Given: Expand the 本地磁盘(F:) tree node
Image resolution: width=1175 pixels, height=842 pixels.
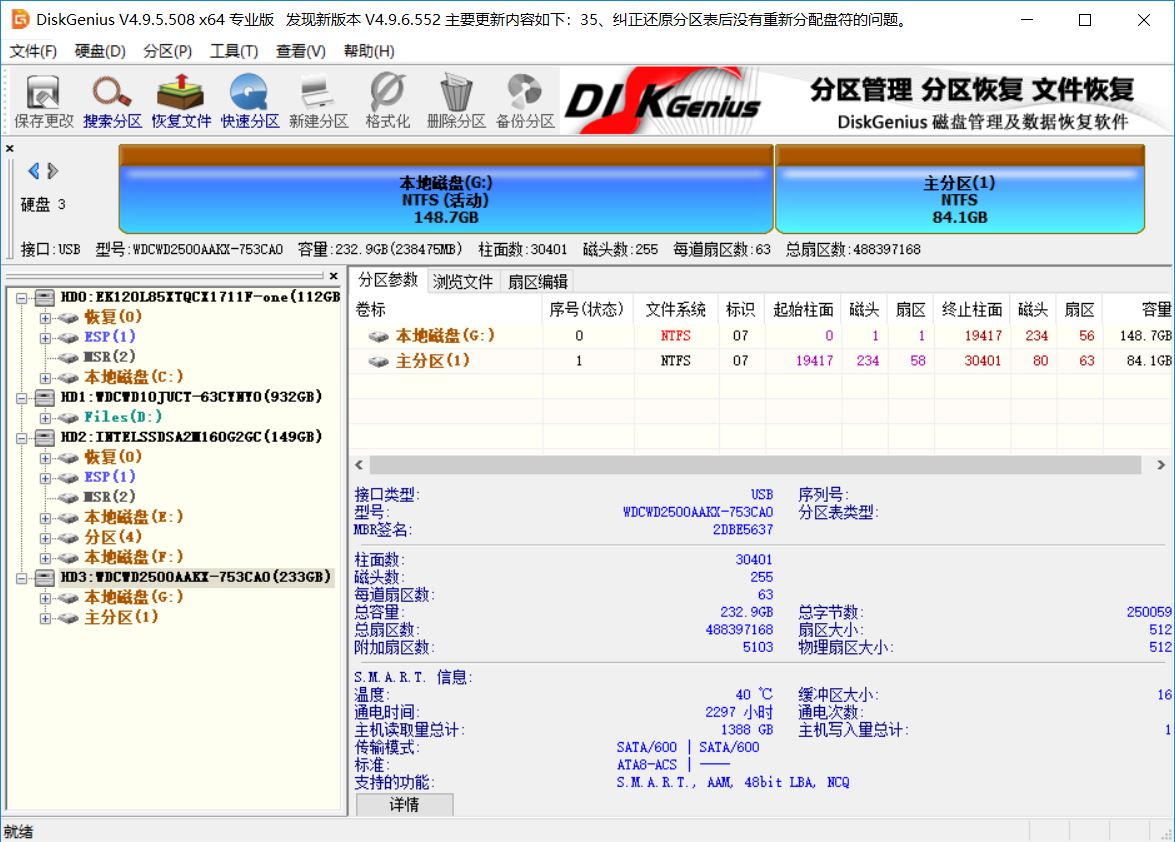Looking at the screenshot, I should (x=46, y=558).
